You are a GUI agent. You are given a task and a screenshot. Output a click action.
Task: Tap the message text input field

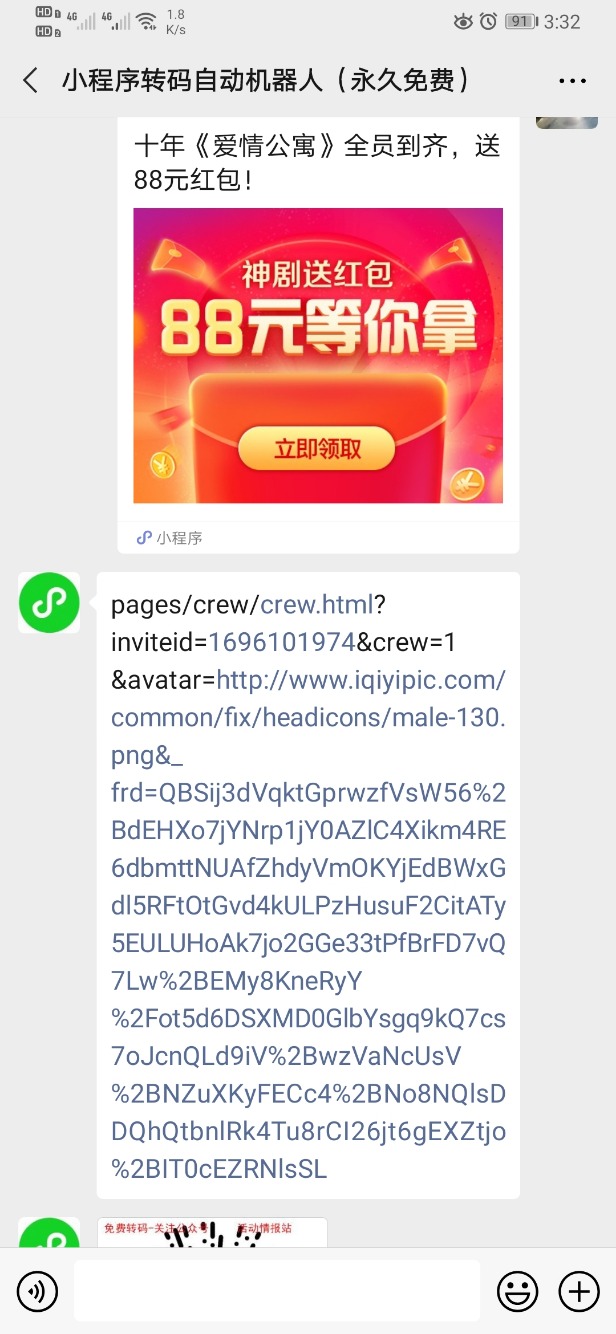coord(277,1291)
